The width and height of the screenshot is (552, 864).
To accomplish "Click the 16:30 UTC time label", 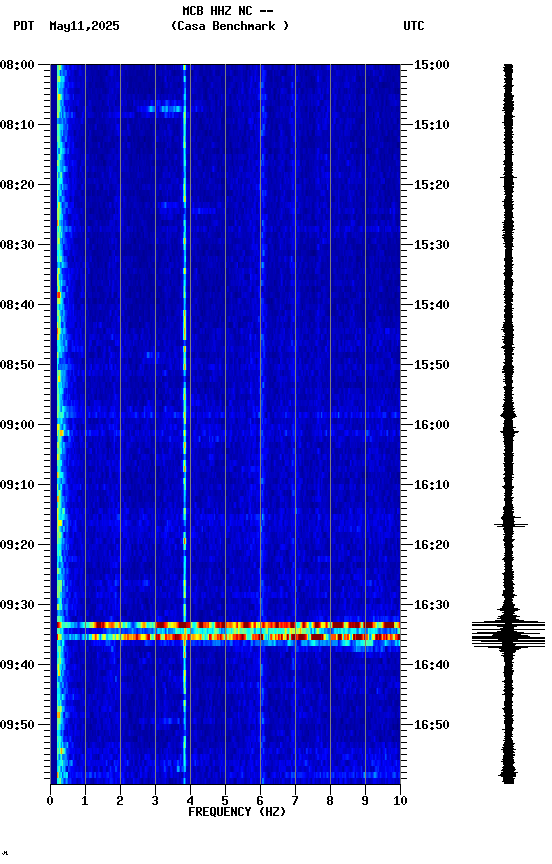I will (x=432, y=605).
